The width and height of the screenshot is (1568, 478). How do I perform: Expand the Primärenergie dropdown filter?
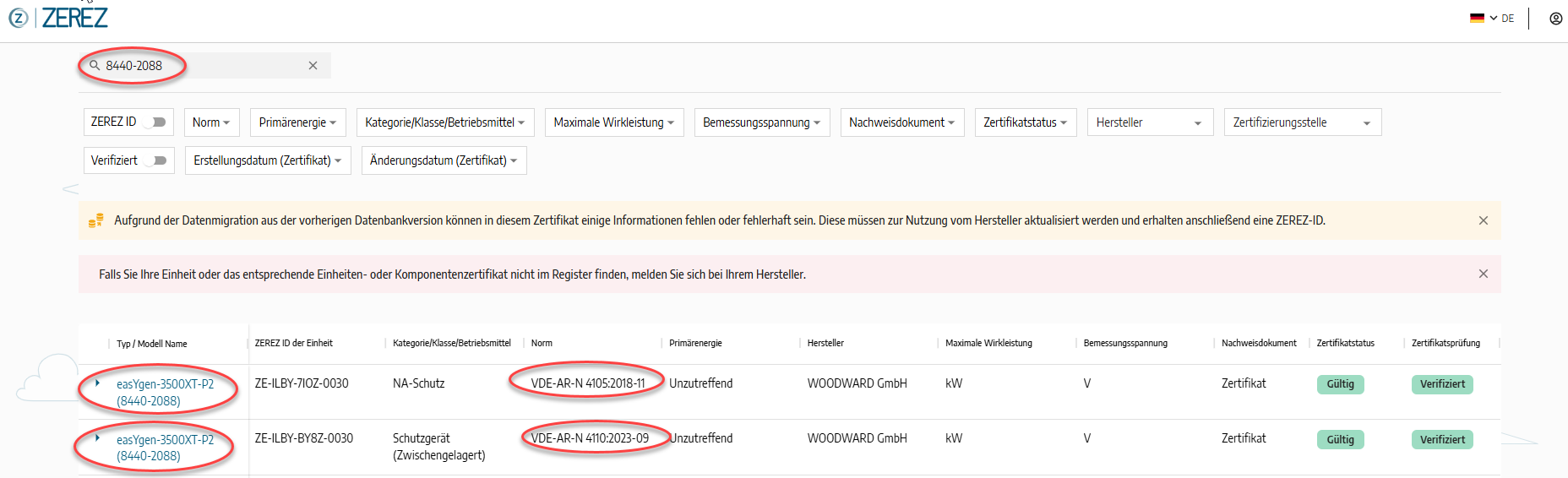coord(297,122)
